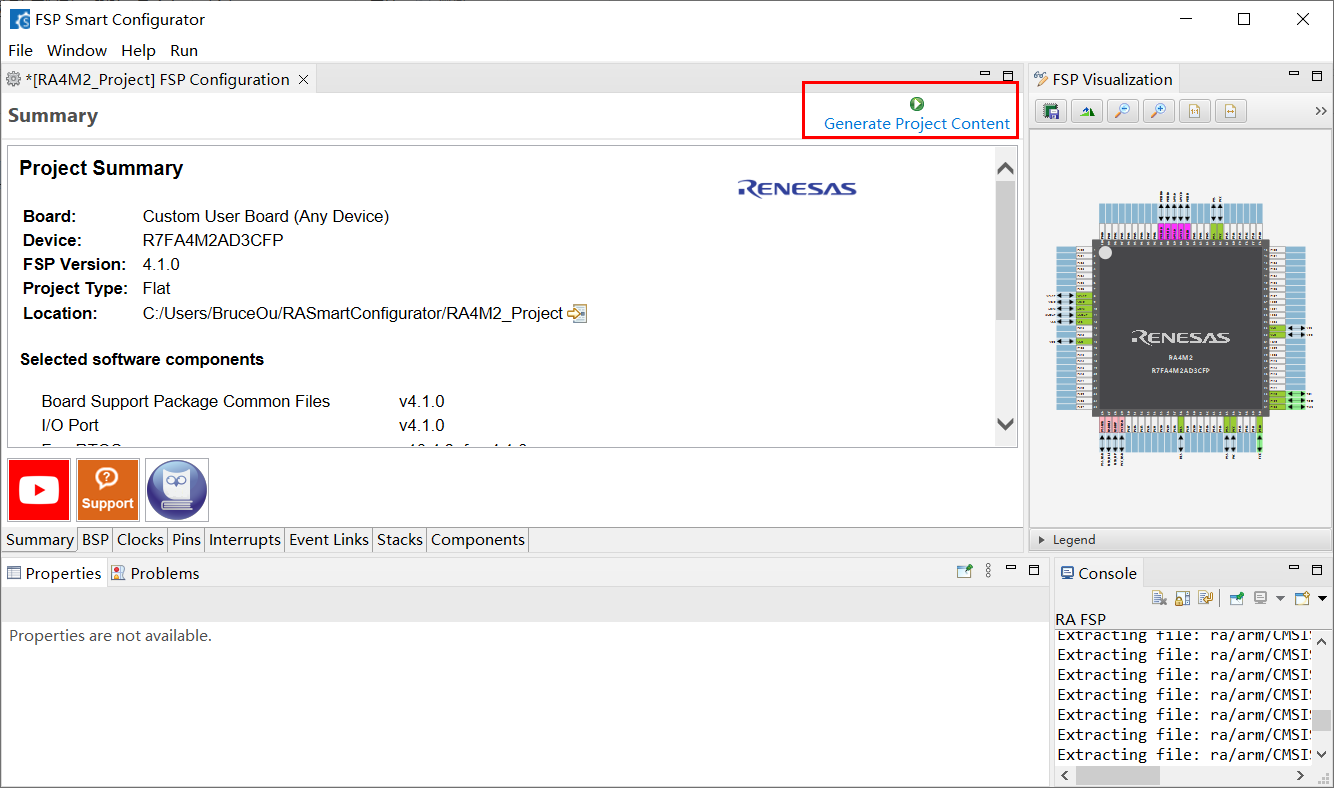Viewport: 1334px width, 788px height.
Task: Maximize the Properties panel
Action: 1034,570
